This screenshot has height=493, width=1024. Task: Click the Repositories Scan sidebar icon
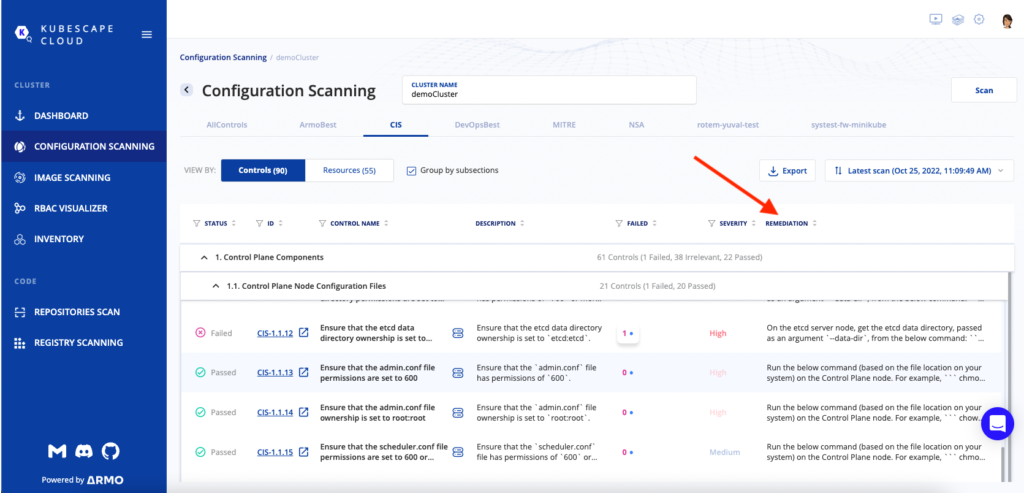coord(20,312)
